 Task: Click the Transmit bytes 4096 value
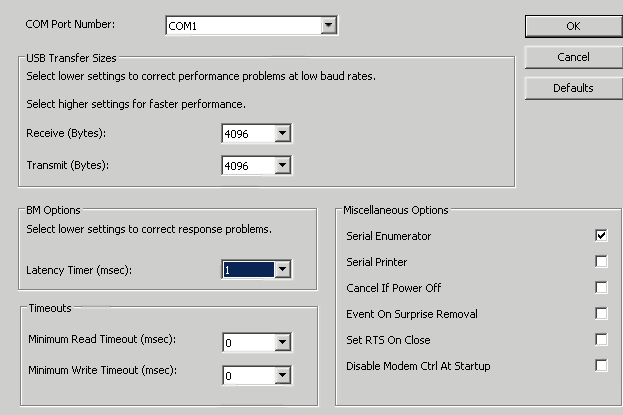[x=249, y=166]
